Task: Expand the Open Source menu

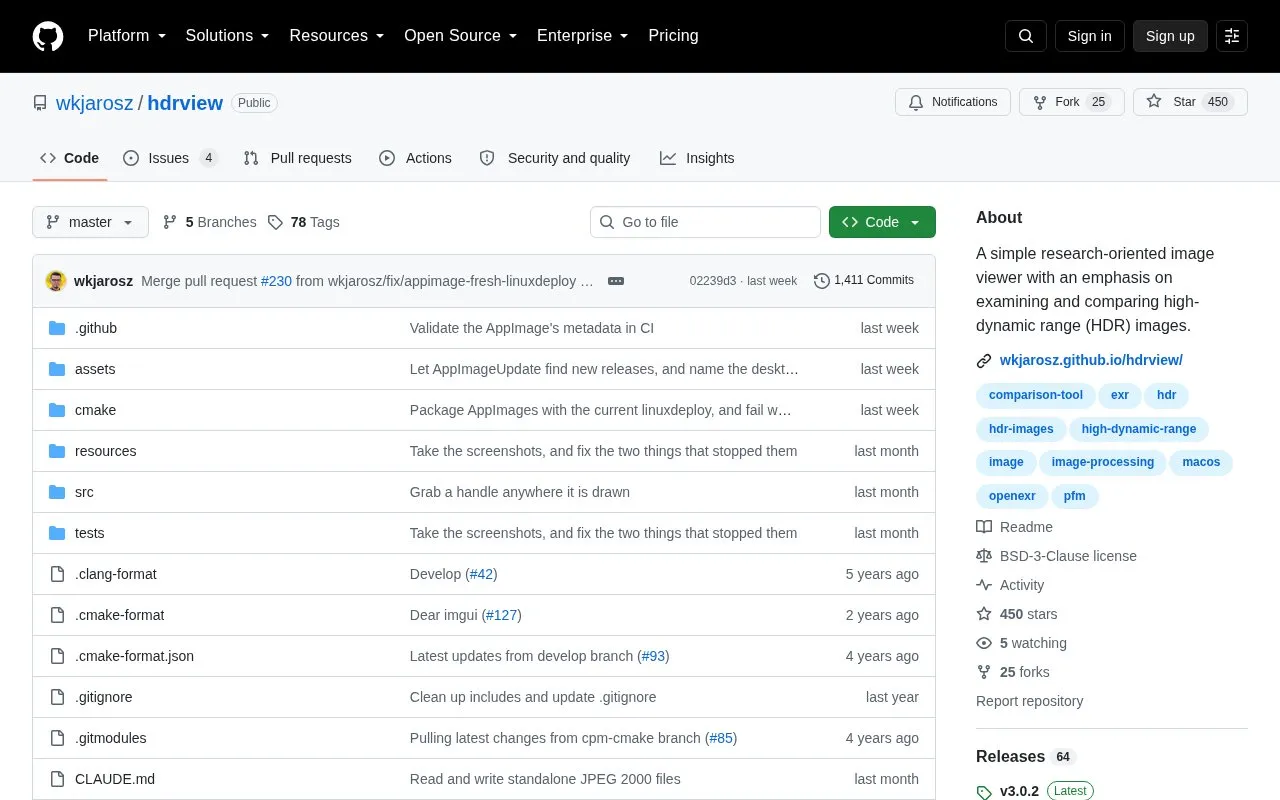Action: [x=460, y=36]
